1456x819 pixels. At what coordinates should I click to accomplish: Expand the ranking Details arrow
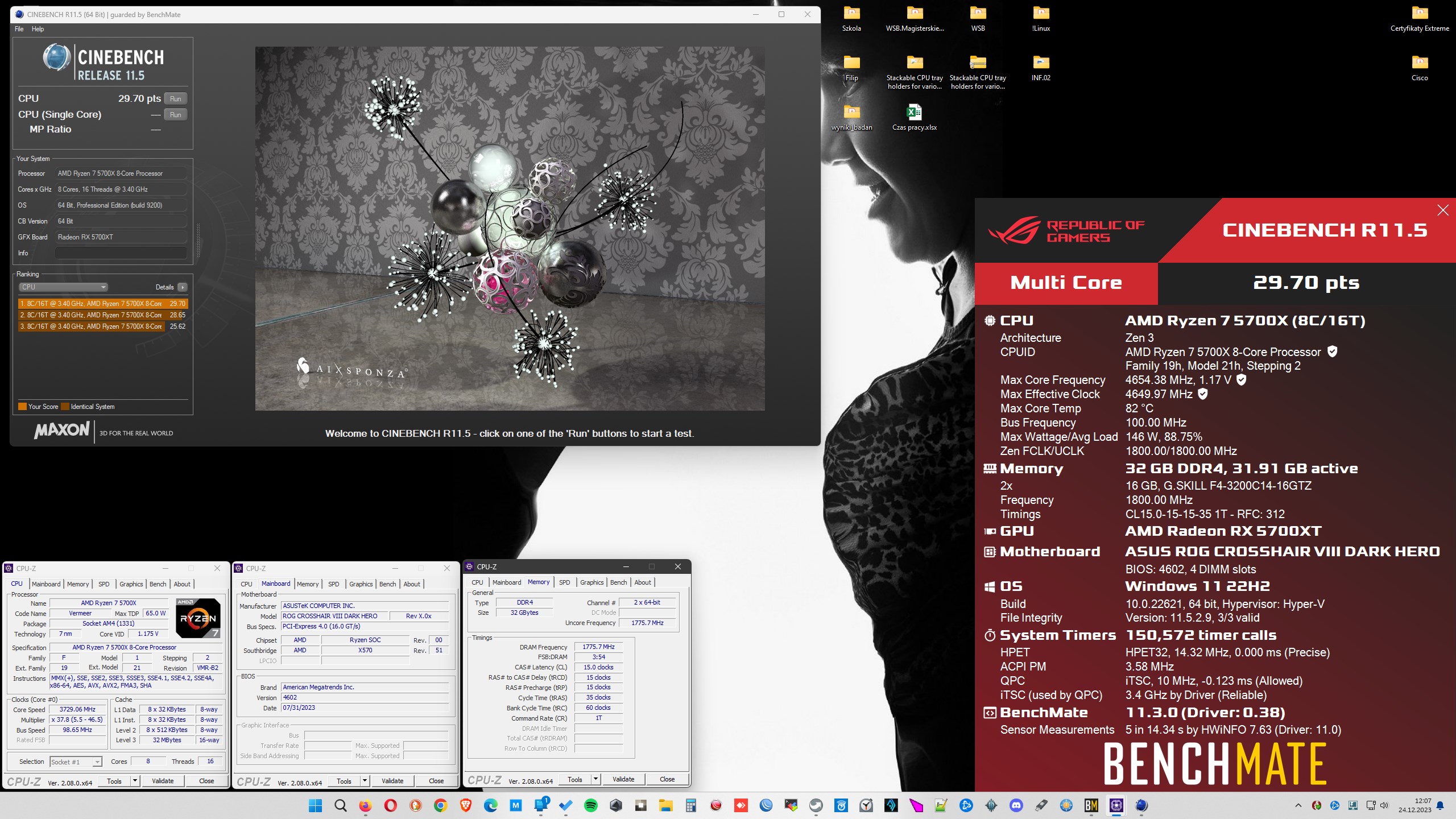click(182, 287)
